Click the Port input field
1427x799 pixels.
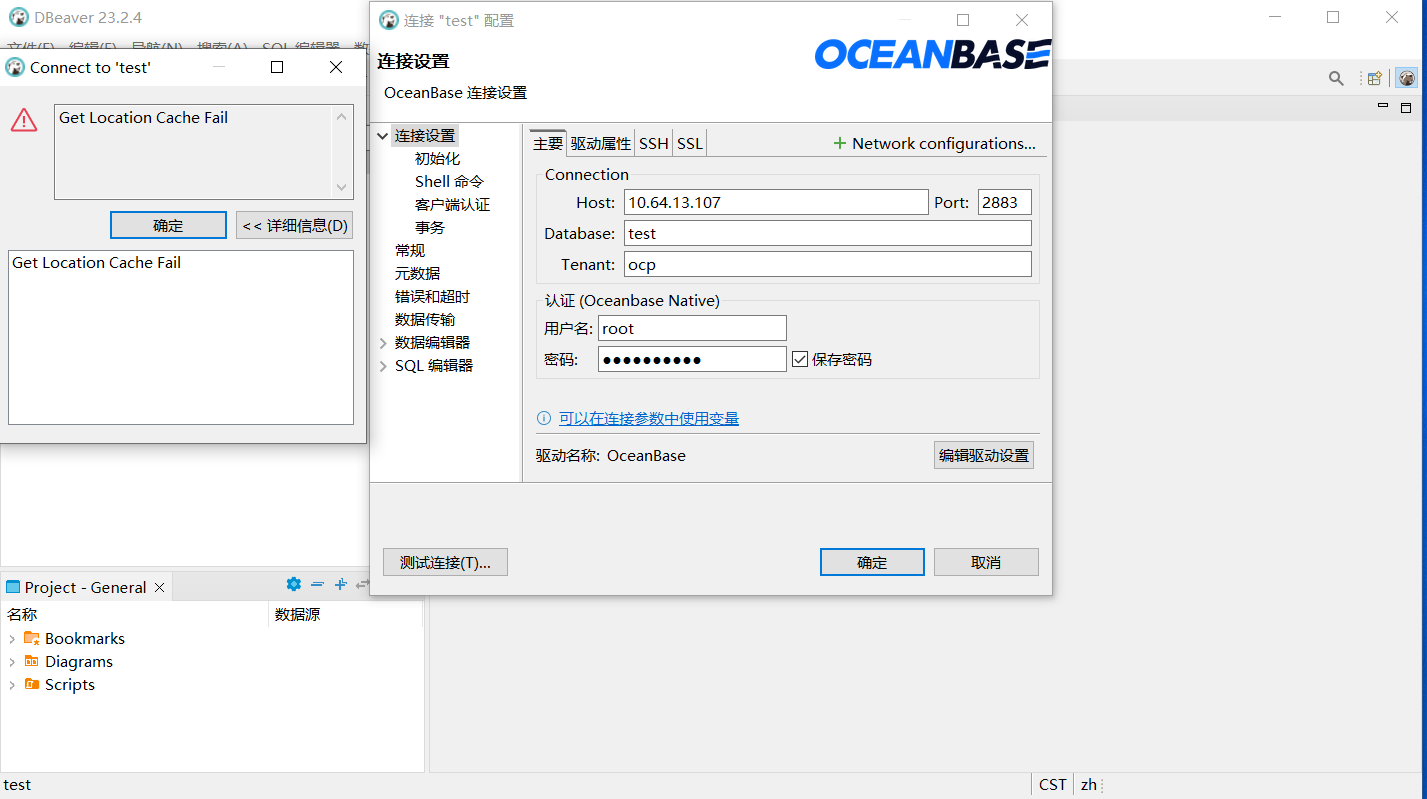coord(1004,202)
